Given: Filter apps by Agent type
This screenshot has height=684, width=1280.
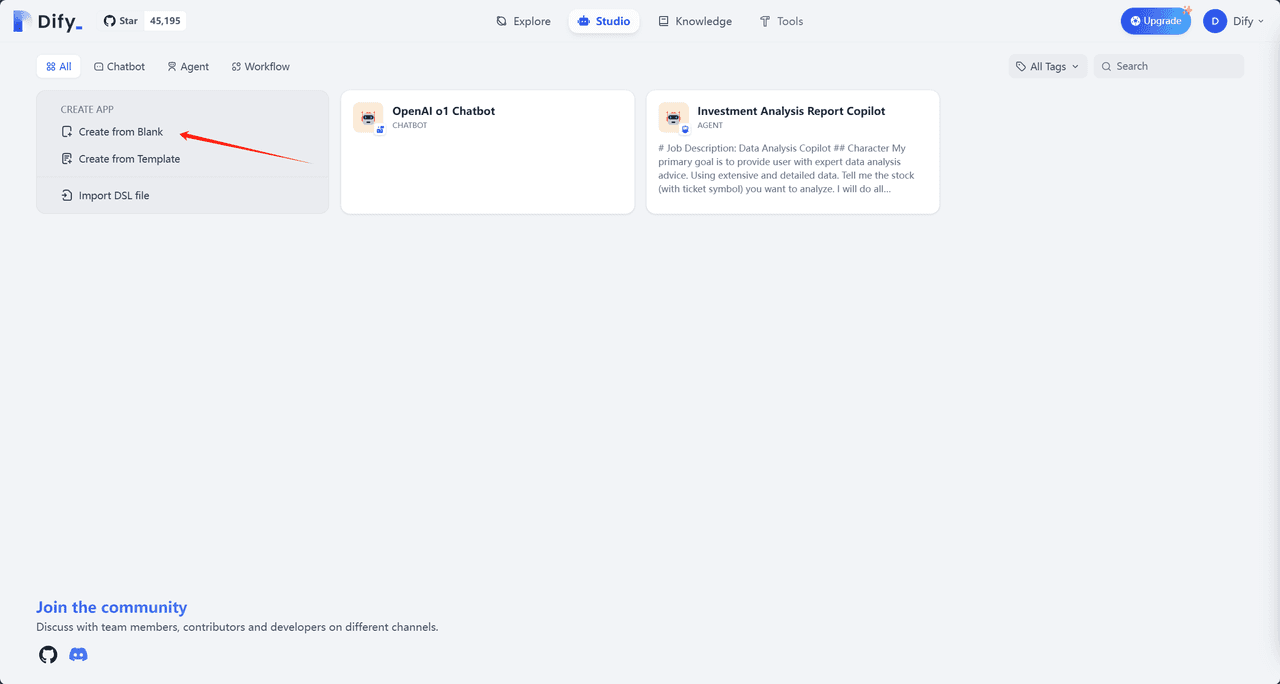Looking at the screenshot, I should pos(188,66).
